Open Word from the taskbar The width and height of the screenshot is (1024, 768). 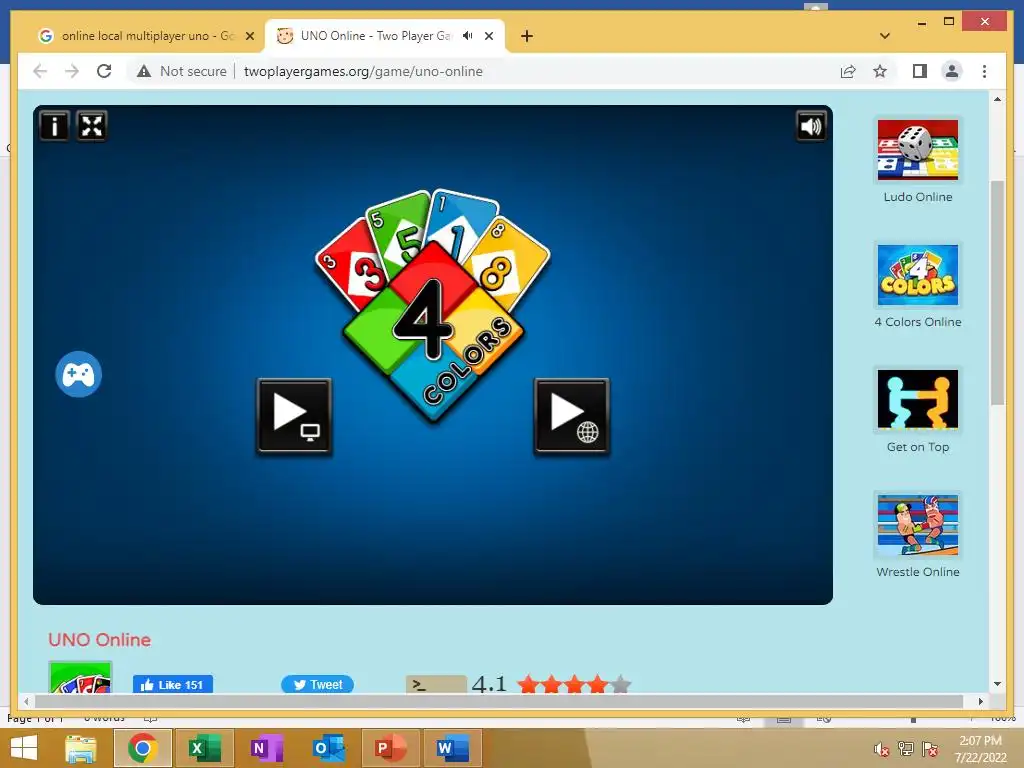click(453, 748)
